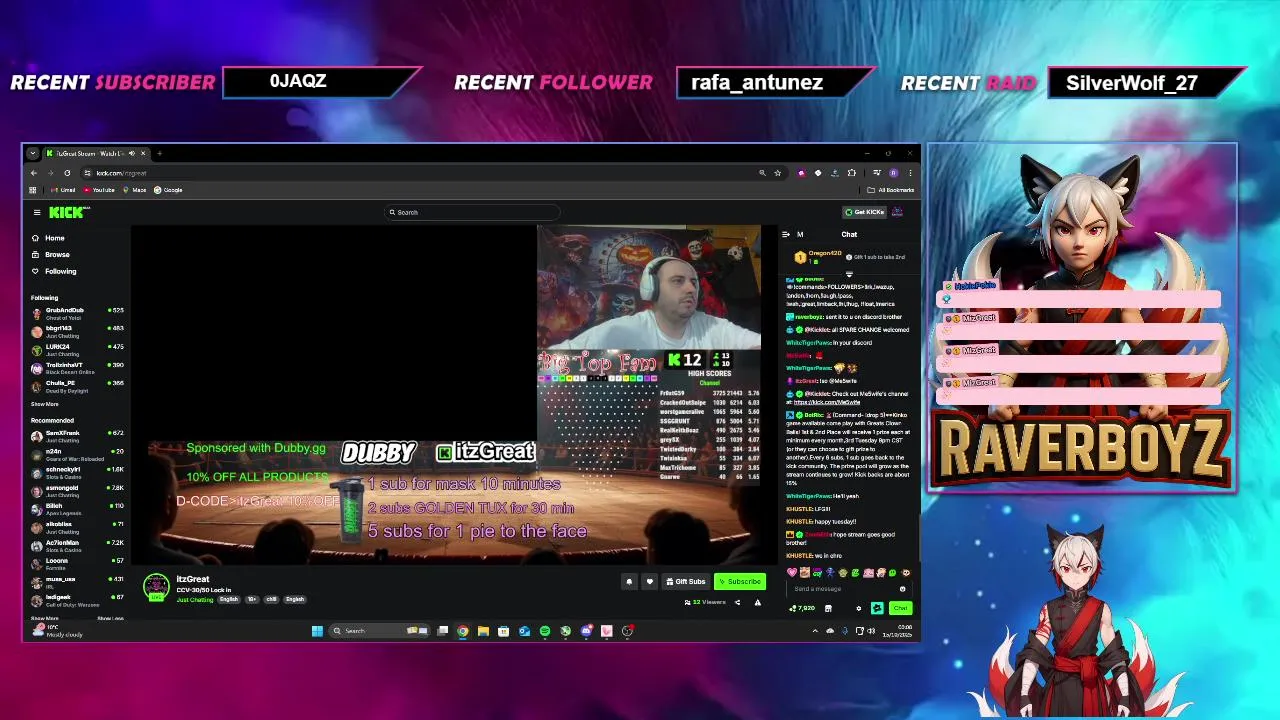The image size is (1280, 720).
Task: Select the pink heart quick emote
Action: coord(792,573)
